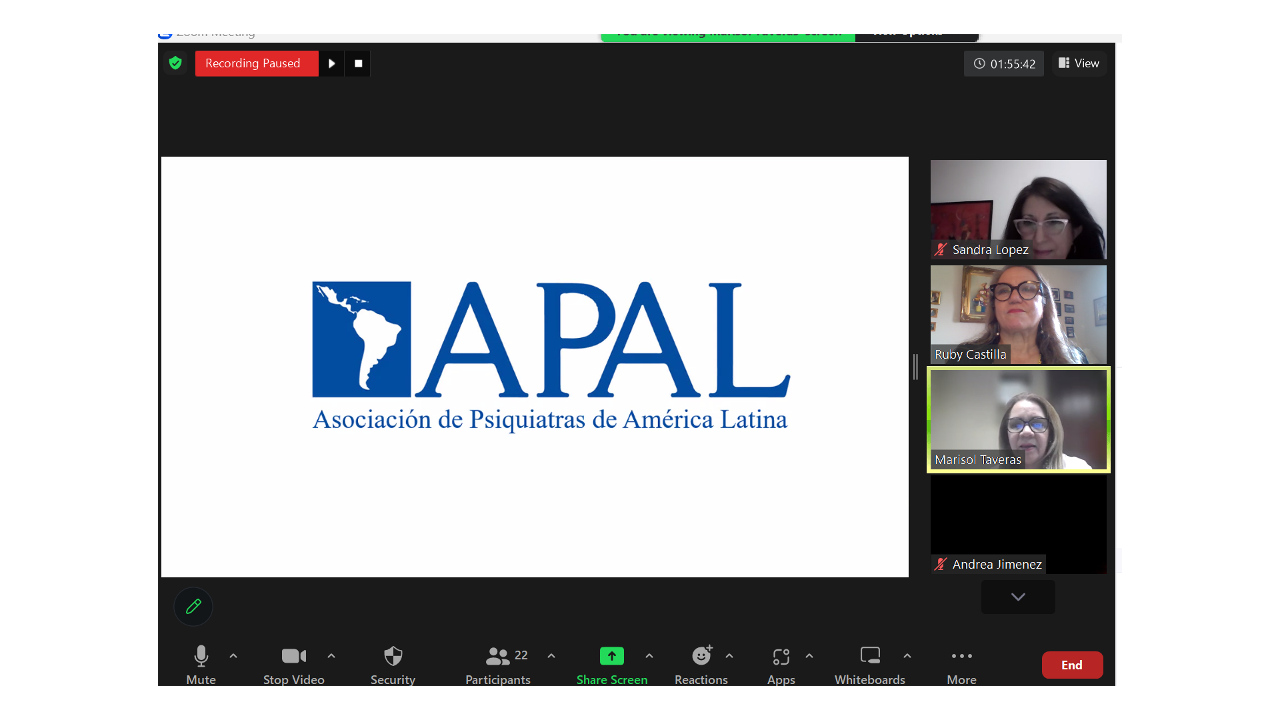Expand options arrow next to Participants
The image size is (1280, 720).
551,656
